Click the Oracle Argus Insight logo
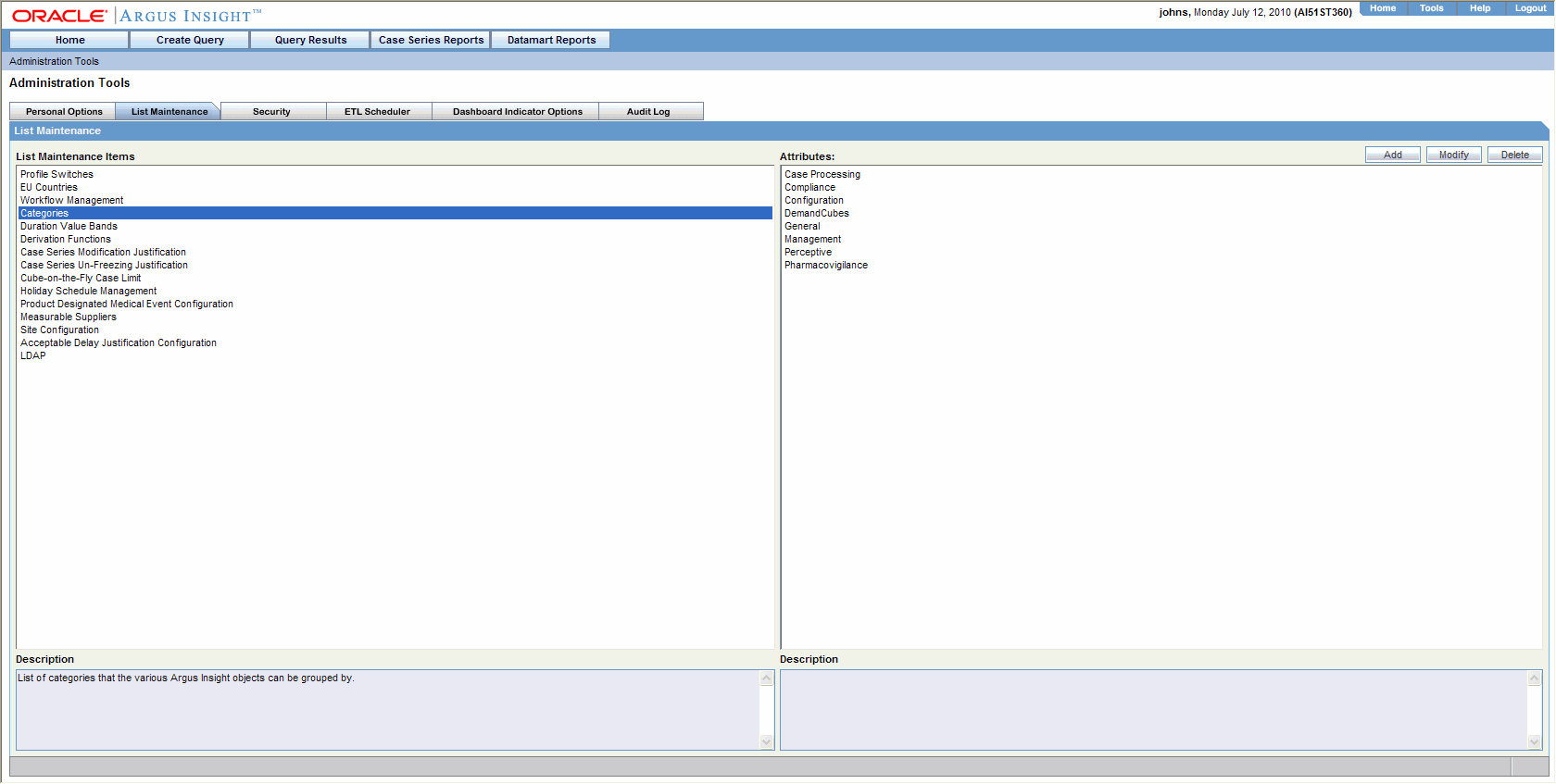This screenshot has width=1556, height=784. point(136,16)
